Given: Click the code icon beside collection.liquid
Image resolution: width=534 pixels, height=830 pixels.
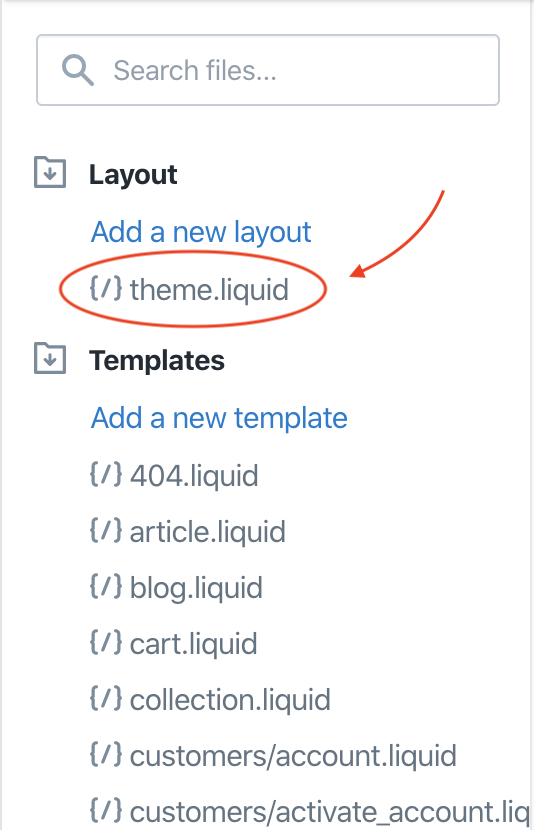Looking at the screenshot, I should tap(106, 698).
